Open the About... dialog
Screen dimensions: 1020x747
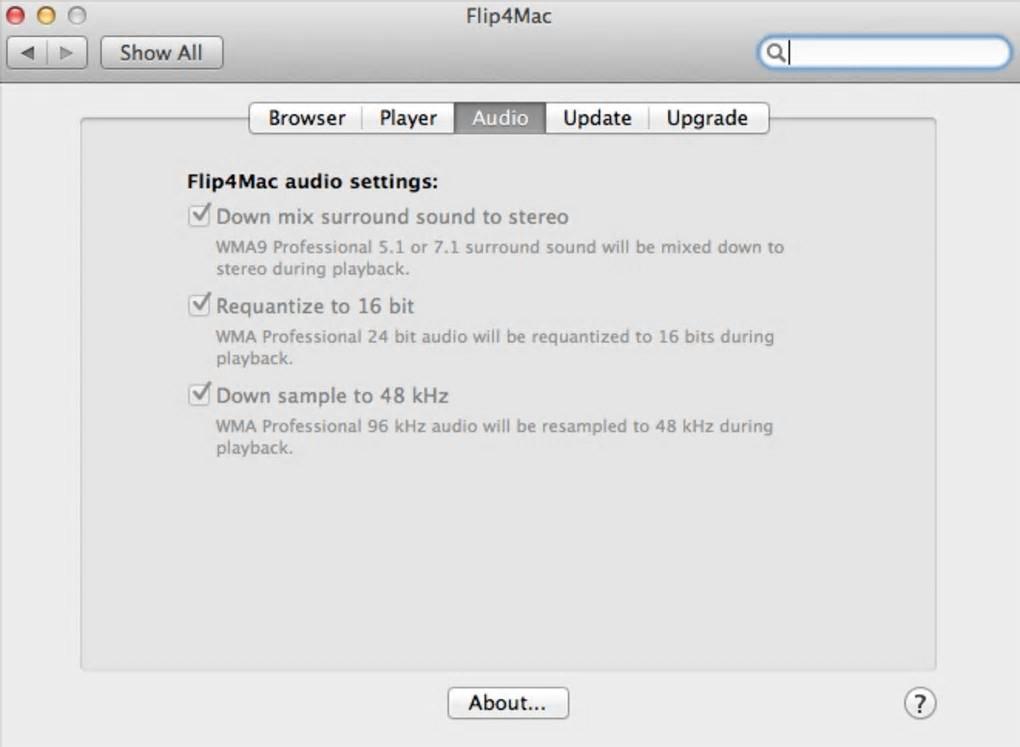point(507,703)
